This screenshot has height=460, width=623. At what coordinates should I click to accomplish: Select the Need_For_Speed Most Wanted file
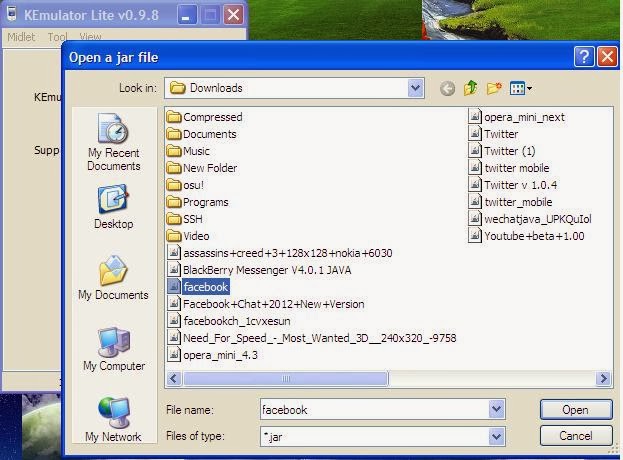pyautogui.click(x=312, y=338)
